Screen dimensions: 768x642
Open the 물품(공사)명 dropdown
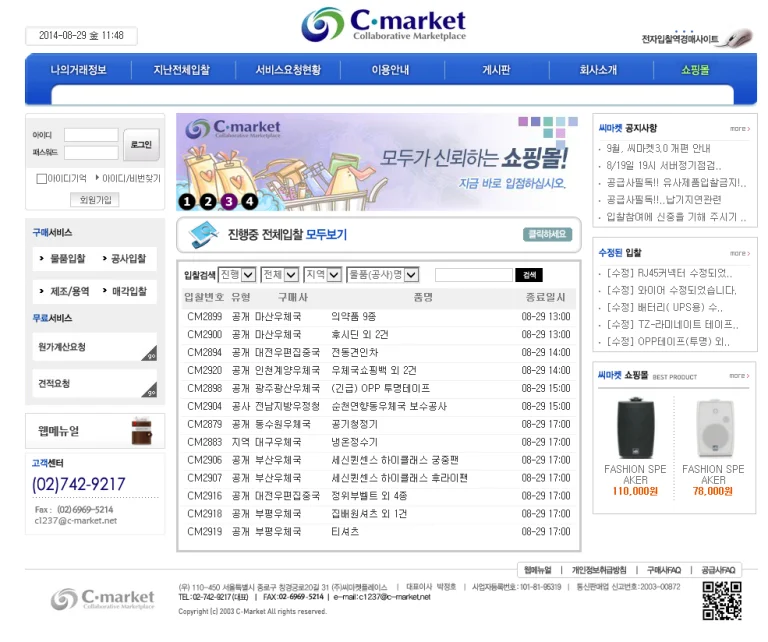[x=383, y=275]
